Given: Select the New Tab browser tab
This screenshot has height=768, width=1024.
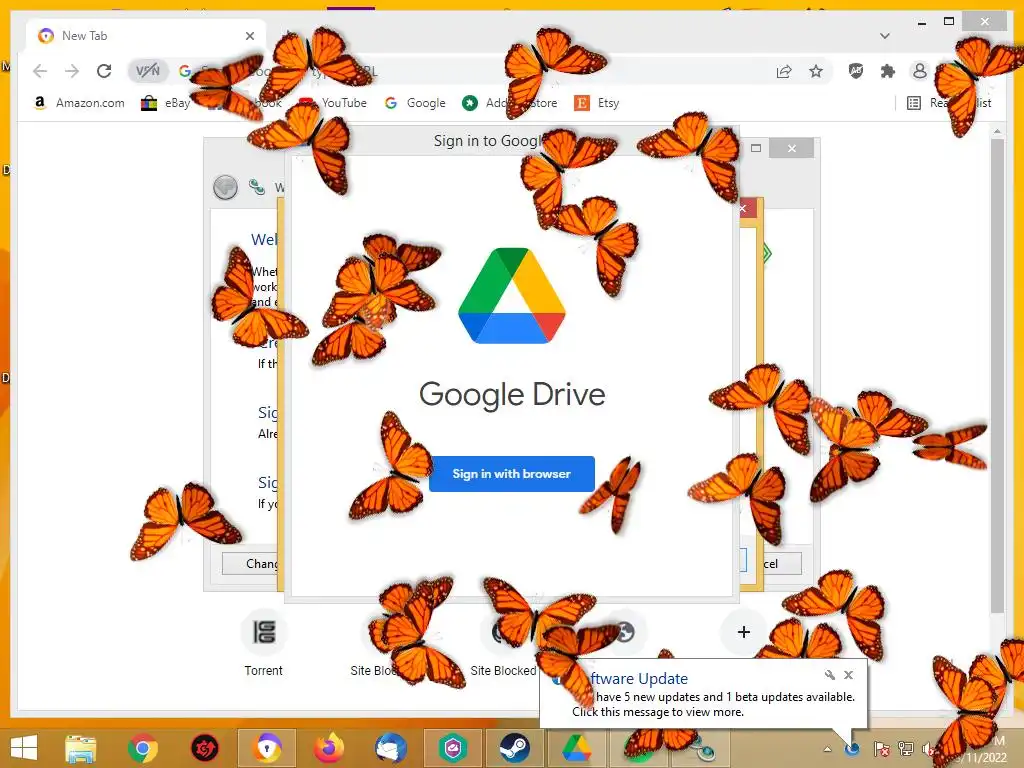Looking at the screenshot, I should (145, 36).
